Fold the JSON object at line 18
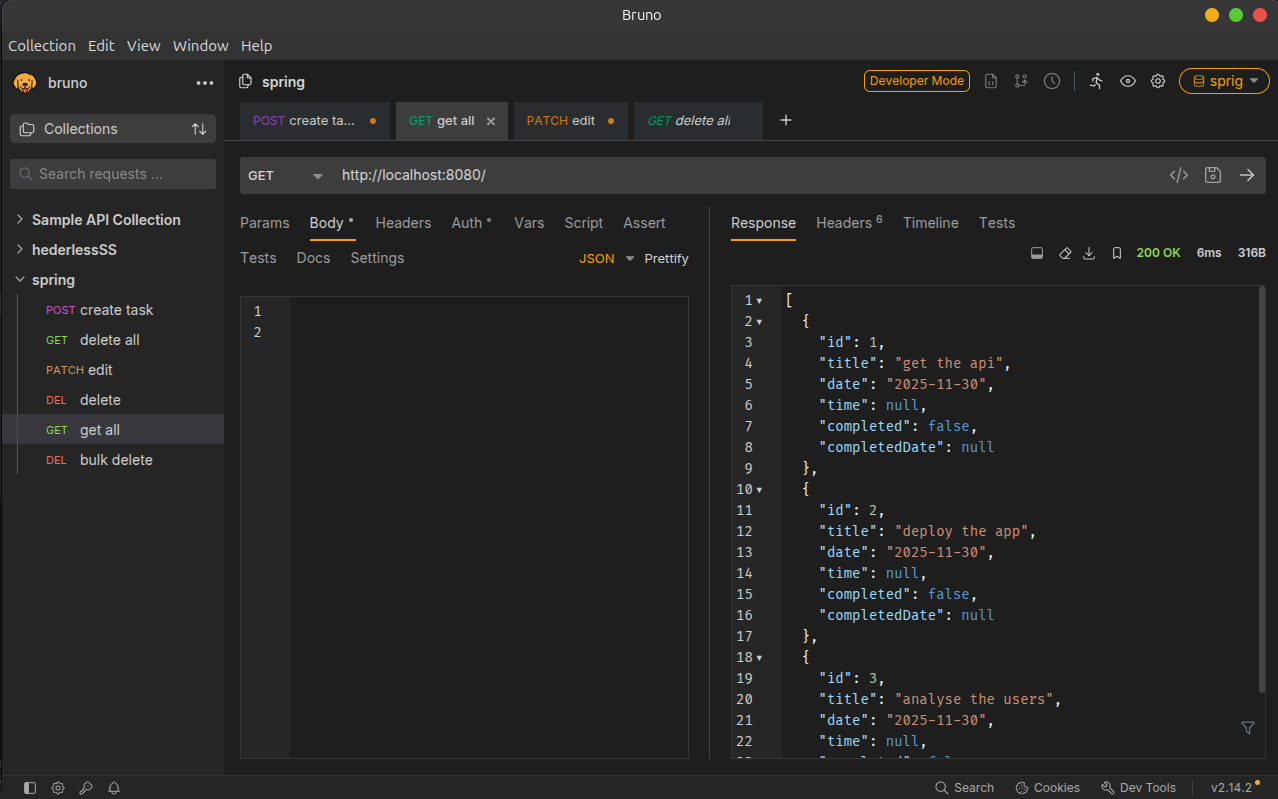1278x799 pixels. click(x=759, y=658)
